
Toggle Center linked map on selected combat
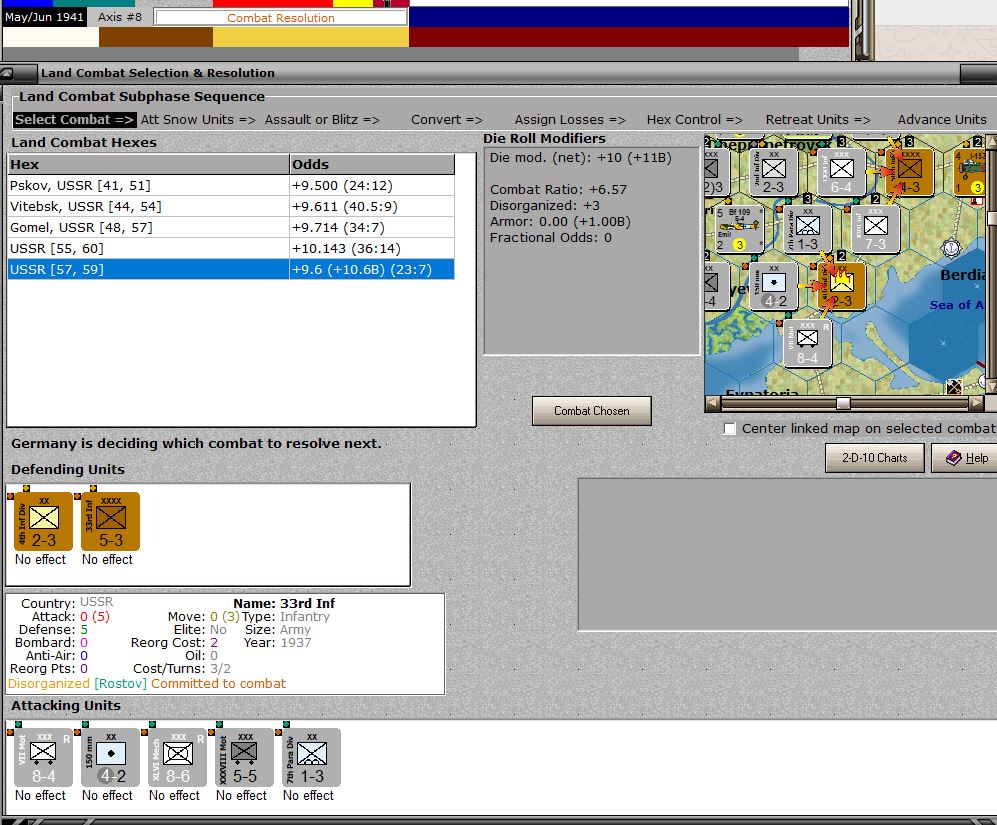(730, 429)
